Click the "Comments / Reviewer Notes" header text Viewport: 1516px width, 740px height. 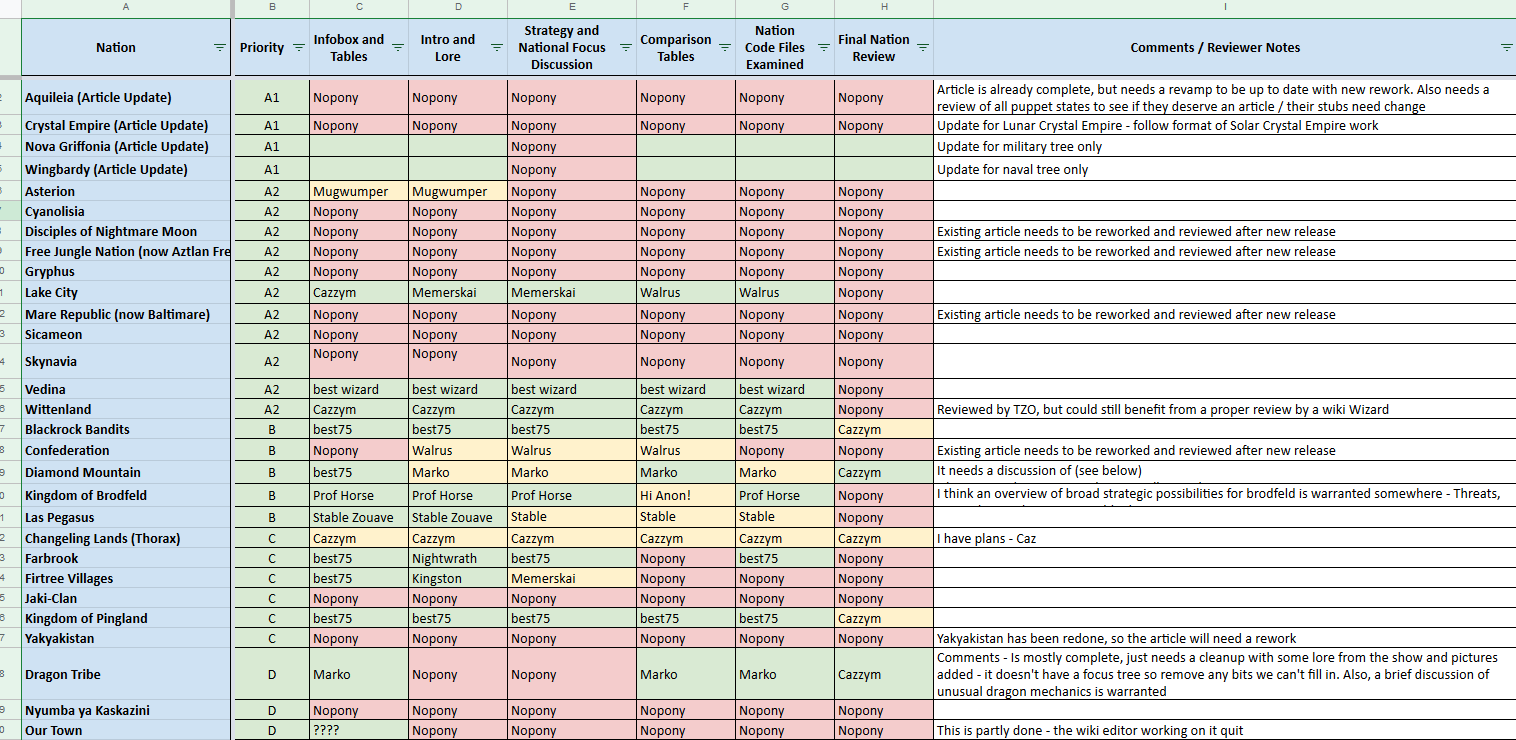[x=1215, y=48]
